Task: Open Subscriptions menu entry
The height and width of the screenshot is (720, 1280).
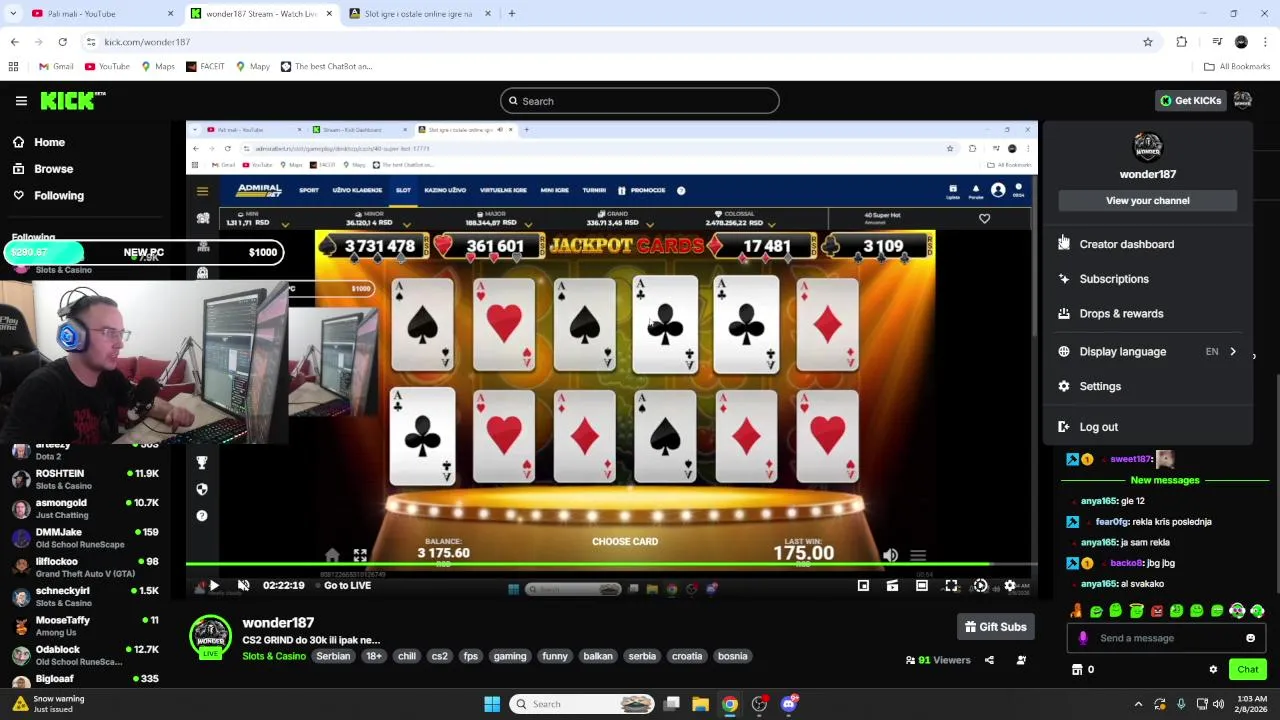Action: pos(1147,279)
